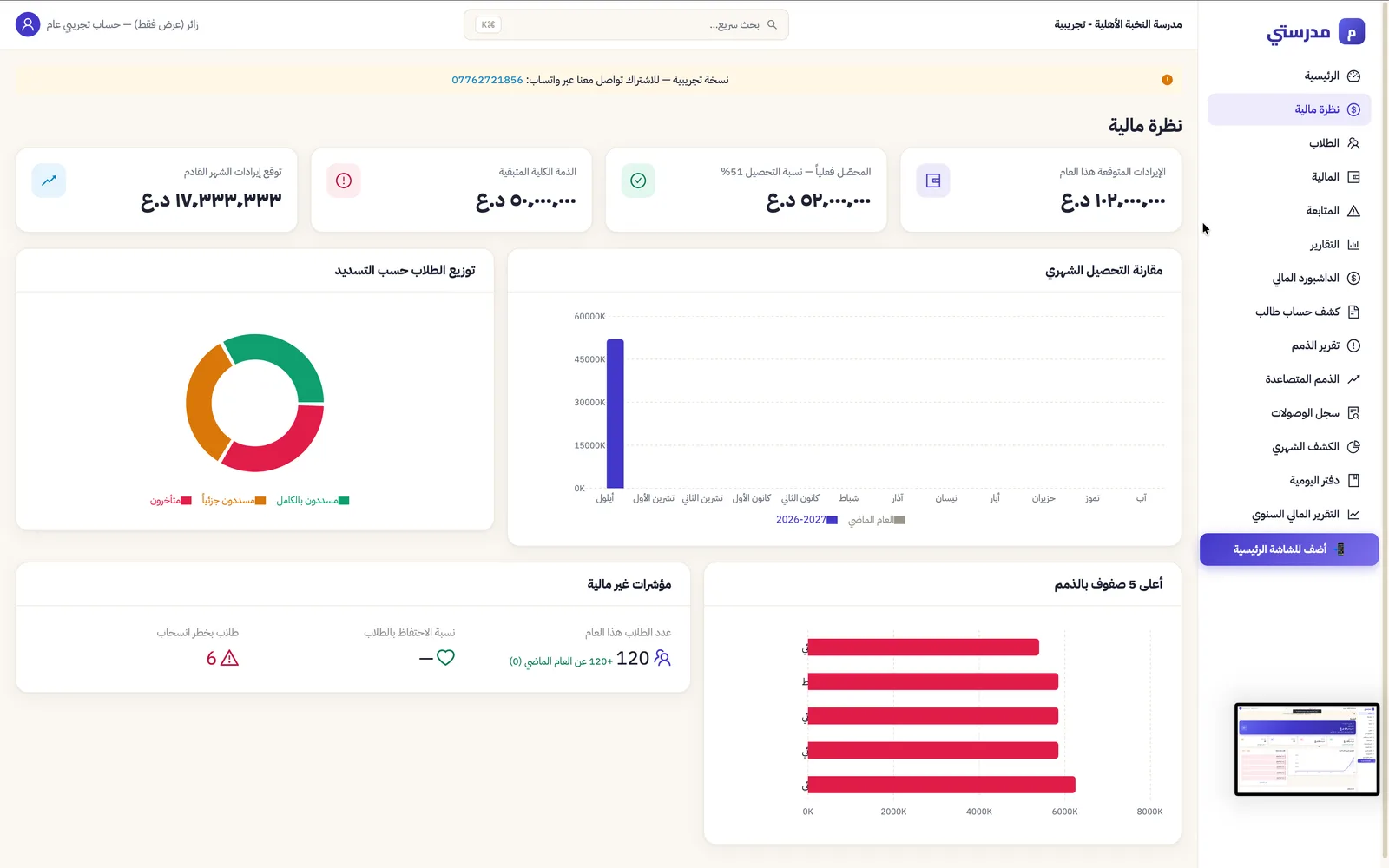Go to دفتر اليومية in the sidebar
The image size is (1389, 868).
click(x=1289, y=481)
